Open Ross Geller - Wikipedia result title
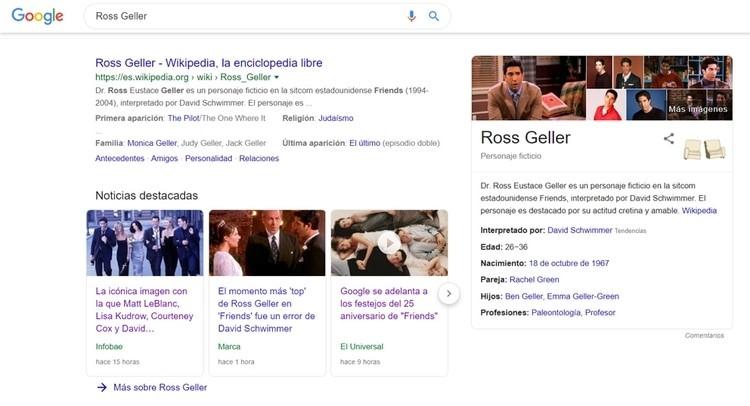Screen dimensions: 750x406 pos(209,63)
